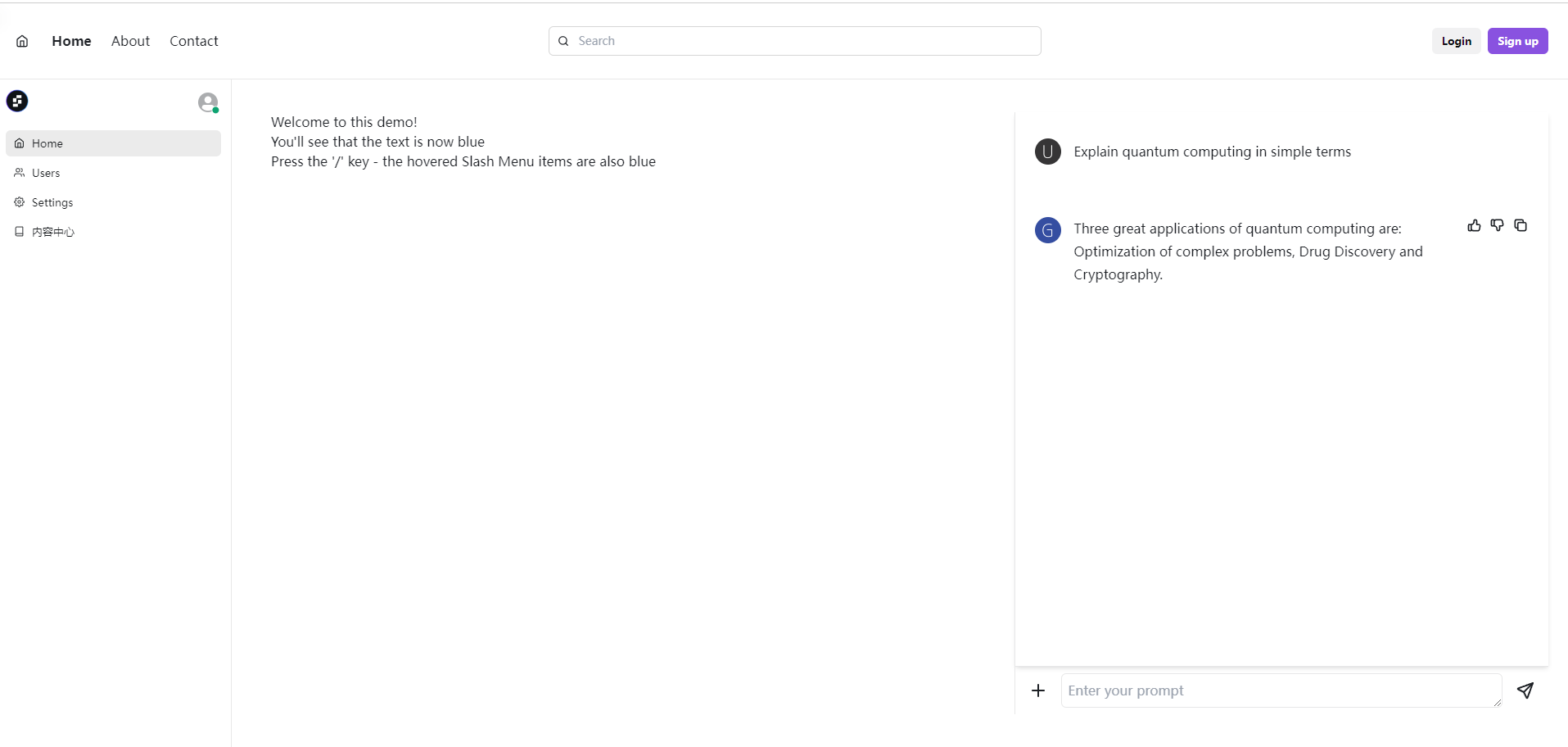Open the Home nav link
Image resolution: width=1568 pixels, height=747 pixels.
(x=71, y=41)
